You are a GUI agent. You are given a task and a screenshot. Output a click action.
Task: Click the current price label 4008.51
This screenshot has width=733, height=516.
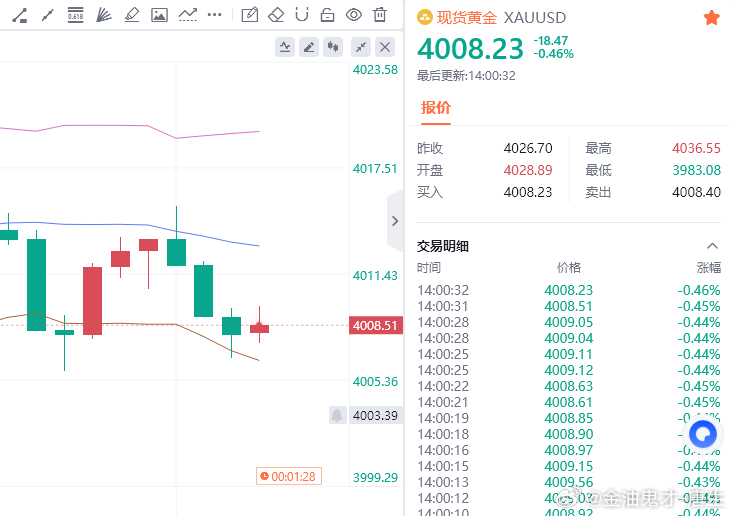(375, 325)
